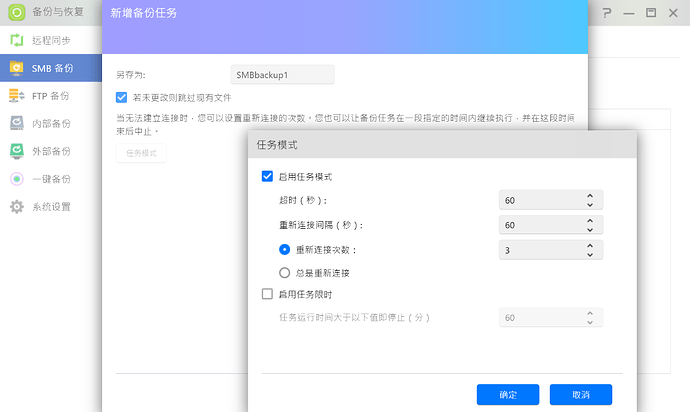
Task: Click the 备份与恢复 app logo icon
Action: pos(13,14)
